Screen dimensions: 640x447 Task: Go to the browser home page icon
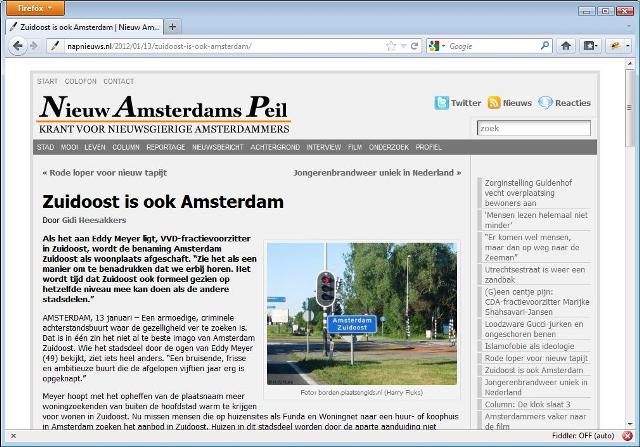pos(566,46)
